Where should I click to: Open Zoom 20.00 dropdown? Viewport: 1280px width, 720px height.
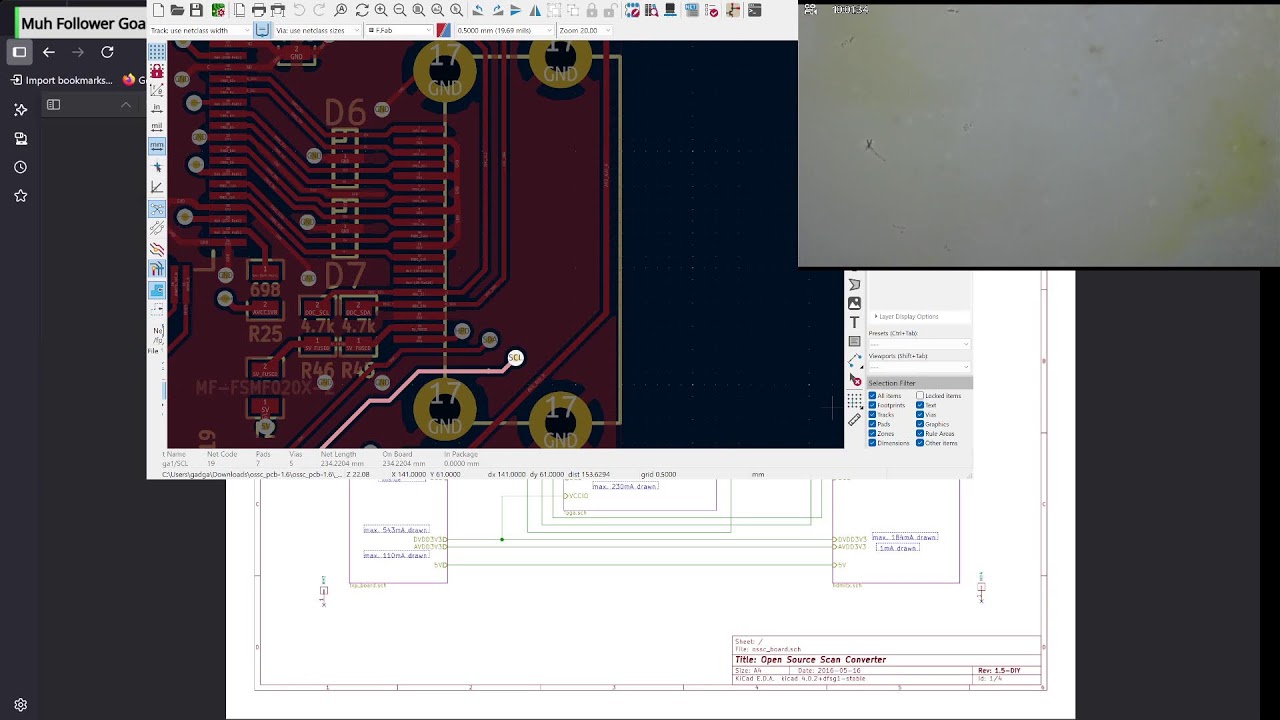tap(585, 30)
